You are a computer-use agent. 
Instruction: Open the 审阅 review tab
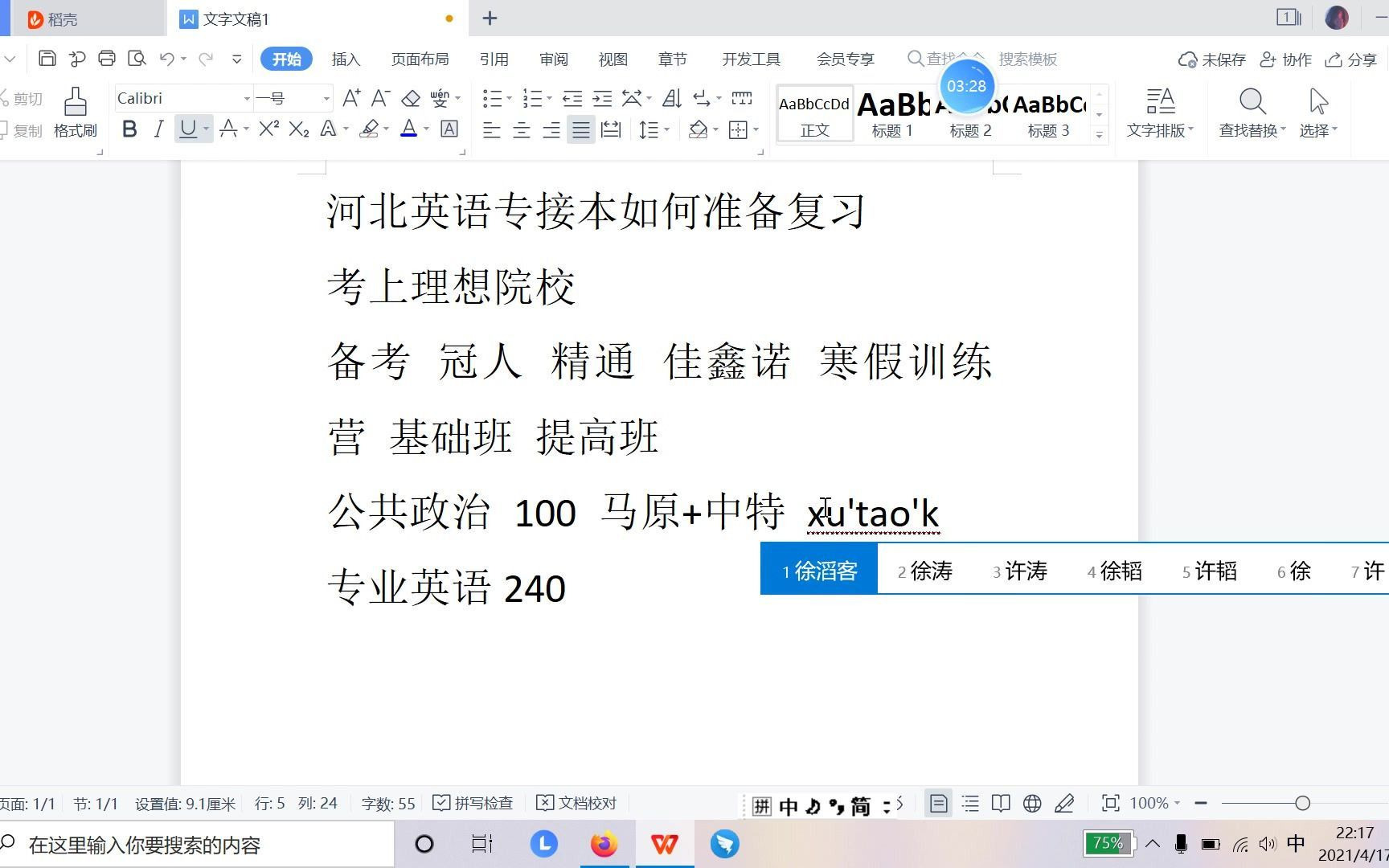[x=553, y=59]
